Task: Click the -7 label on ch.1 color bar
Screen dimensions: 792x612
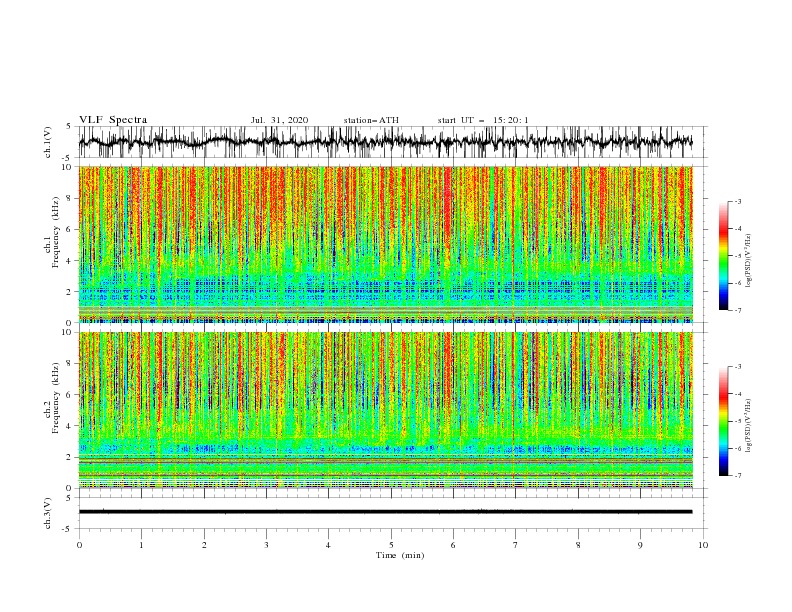Action: tap(737, 310)
